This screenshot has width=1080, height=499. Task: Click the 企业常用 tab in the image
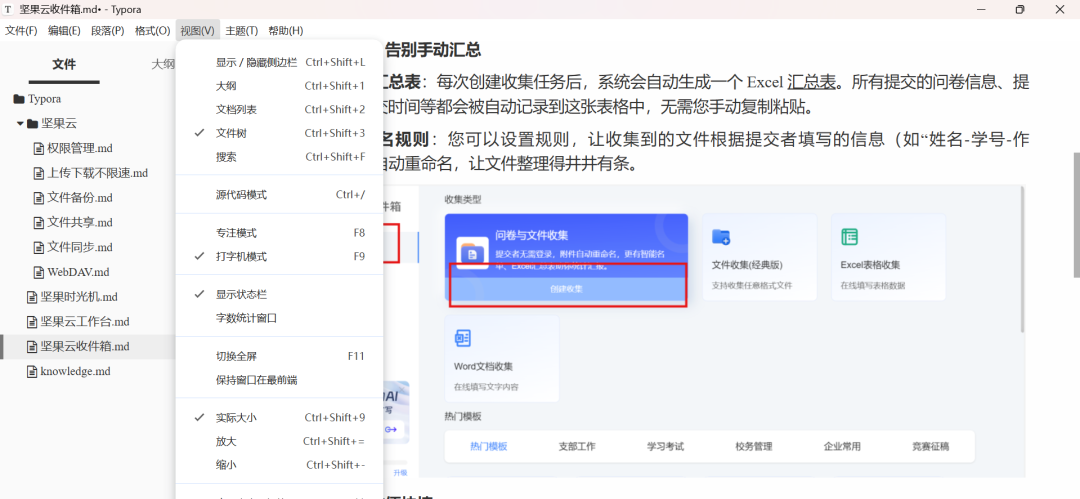click(842, 447)
